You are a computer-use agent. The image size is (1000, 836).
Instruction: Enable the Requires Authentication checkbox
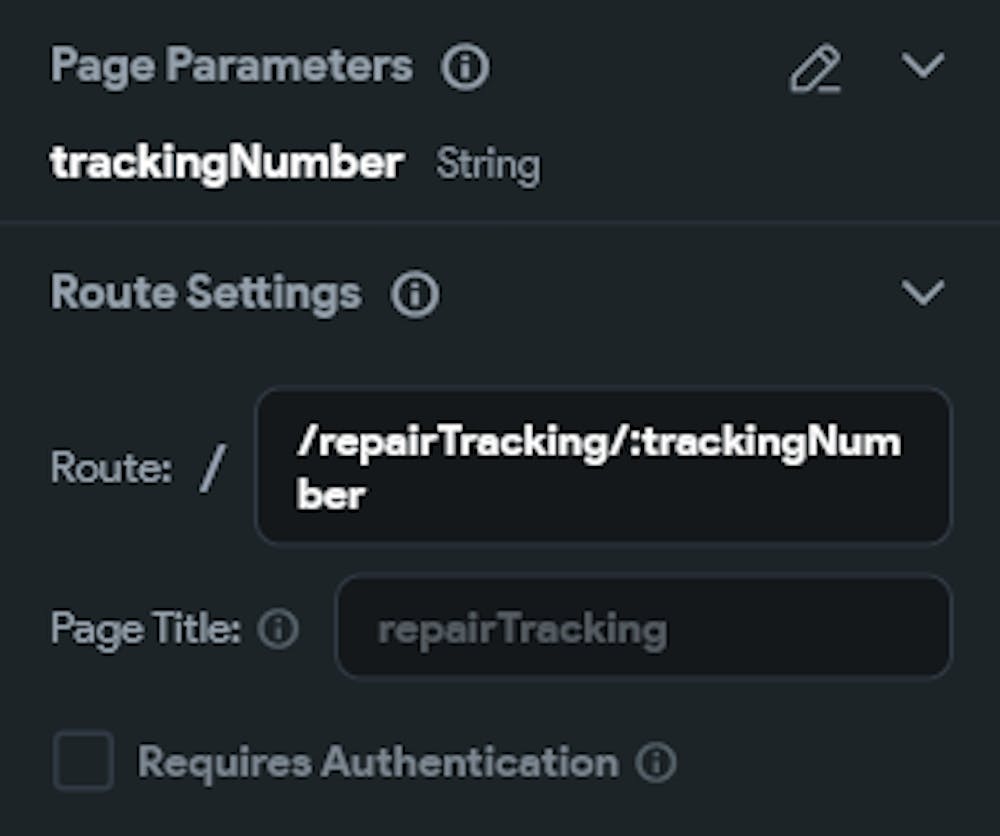point(83,762)
